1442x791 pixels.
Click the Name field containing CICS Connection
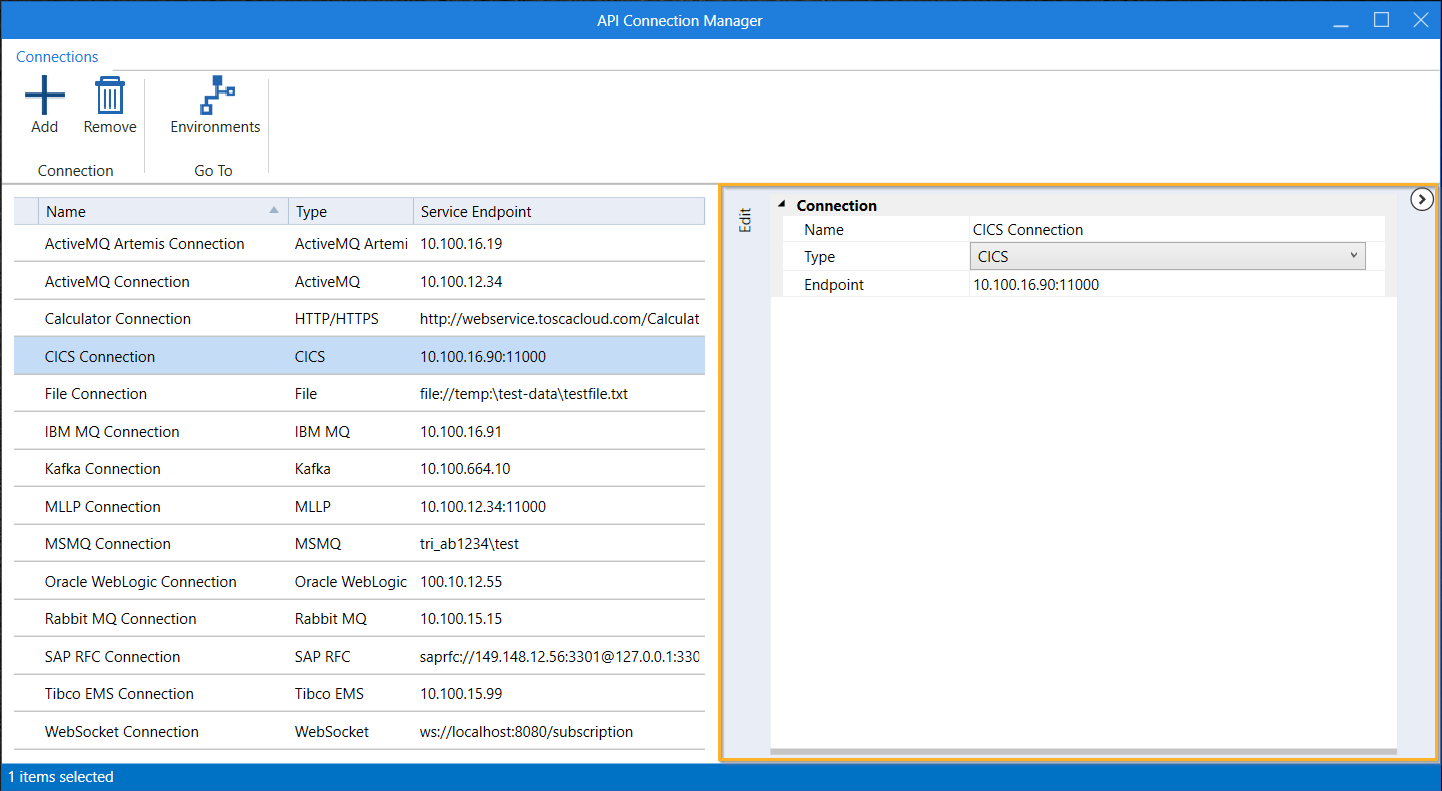(x=1175, y=230)
